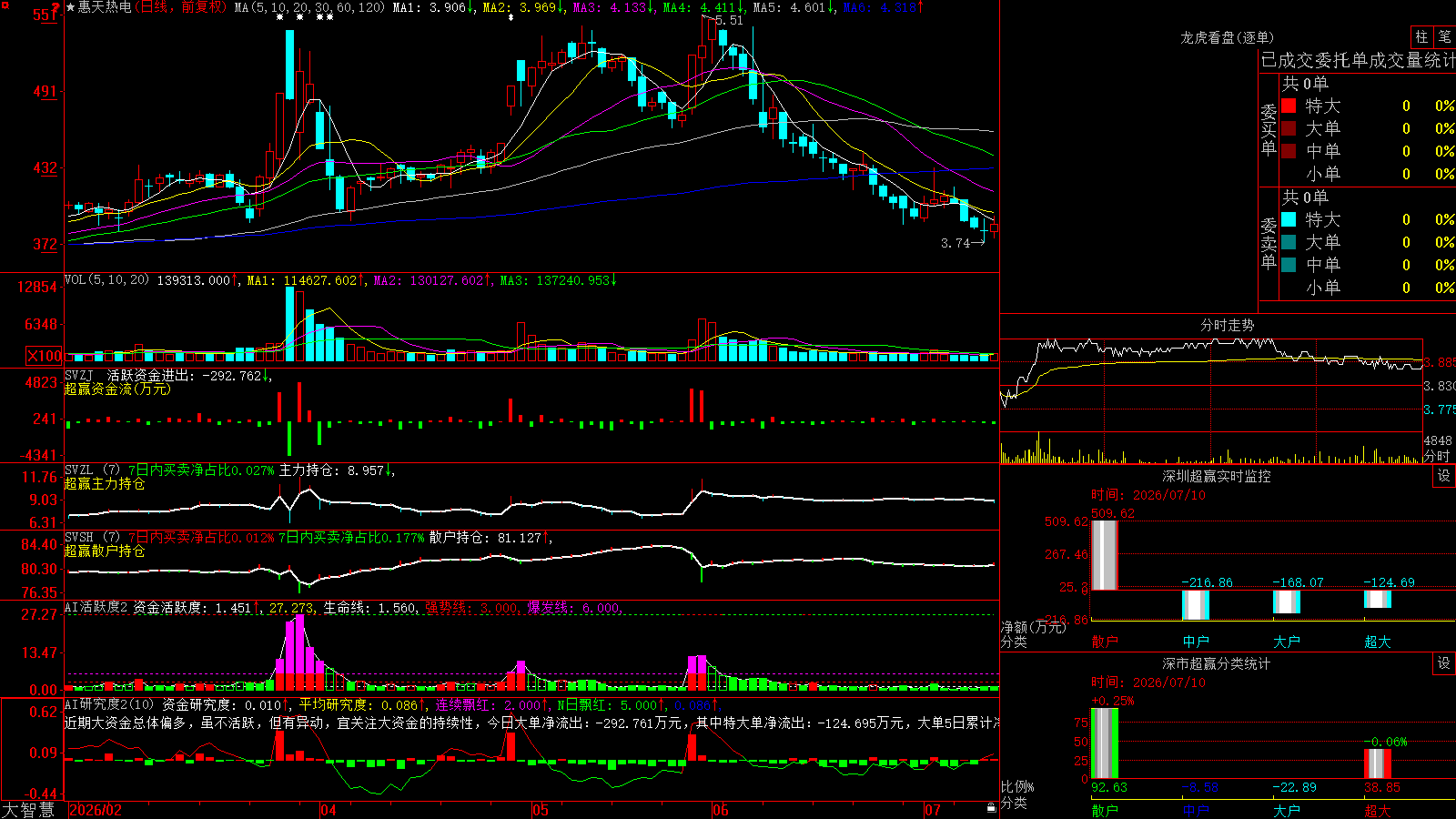Jump to month 04 on the timeline

pos(329,810)
